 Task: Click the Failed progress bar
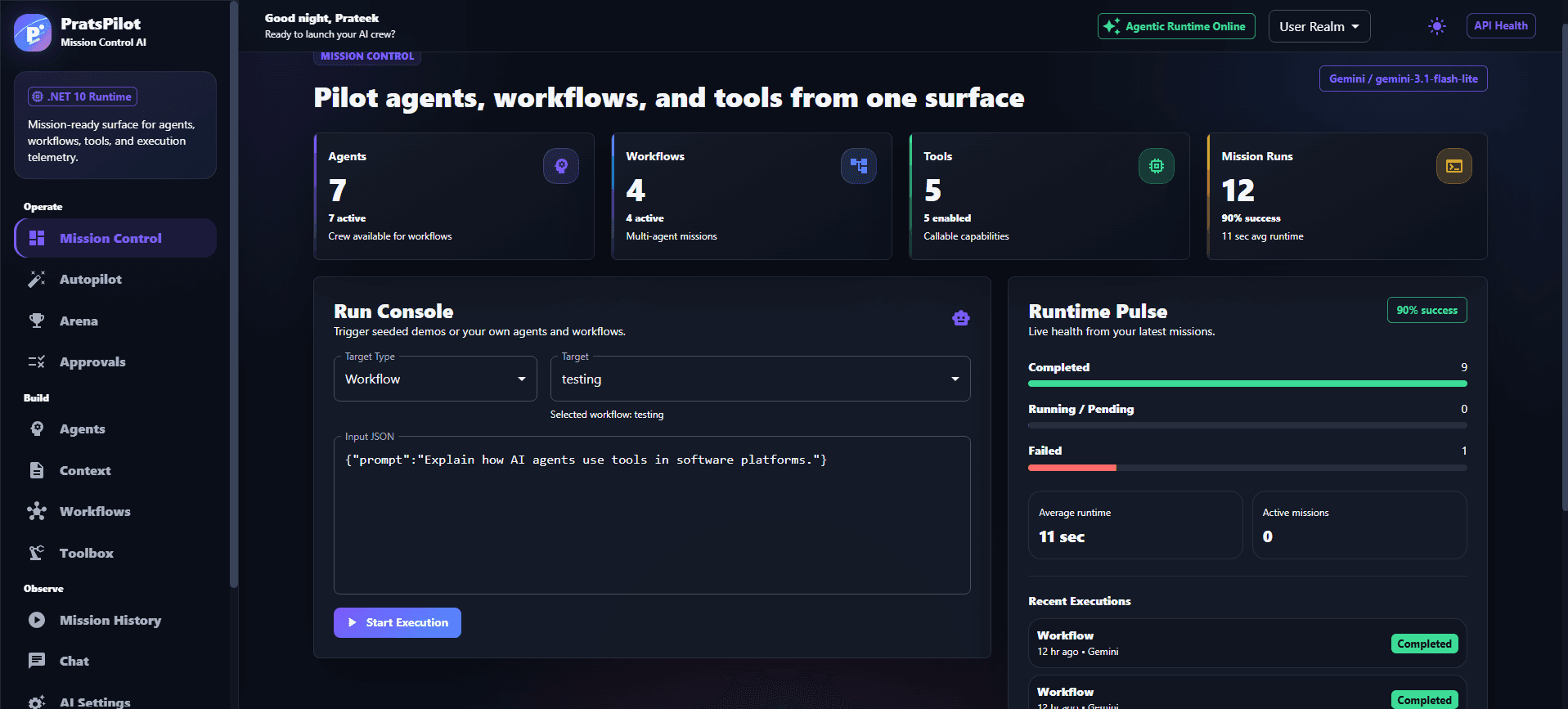click(1247, 468)
